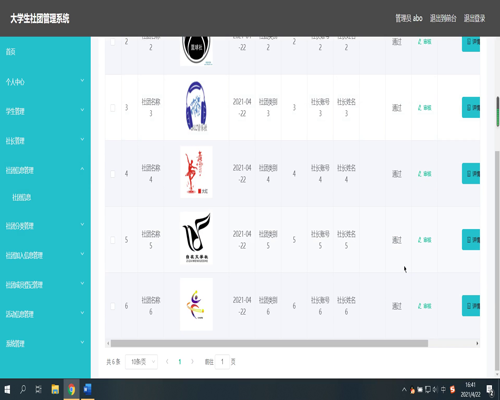Open the 审核 link in row 5
The height and width of the screenshot is (400, 500).
point(425,240)
